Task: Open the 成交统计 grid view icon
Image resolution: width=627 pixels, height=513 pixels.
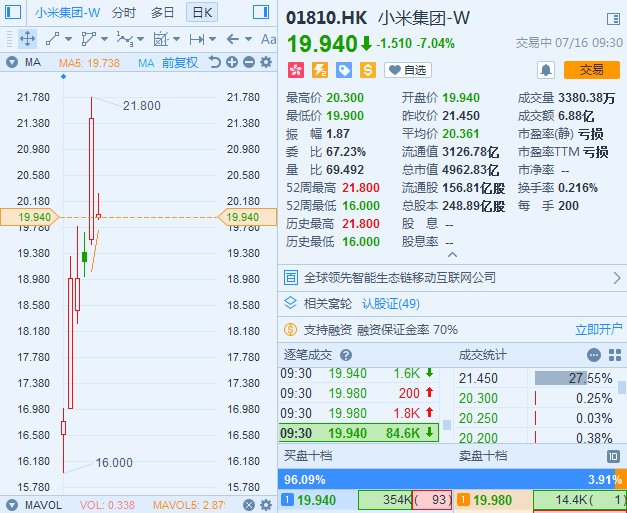Action: pos(615,355)
